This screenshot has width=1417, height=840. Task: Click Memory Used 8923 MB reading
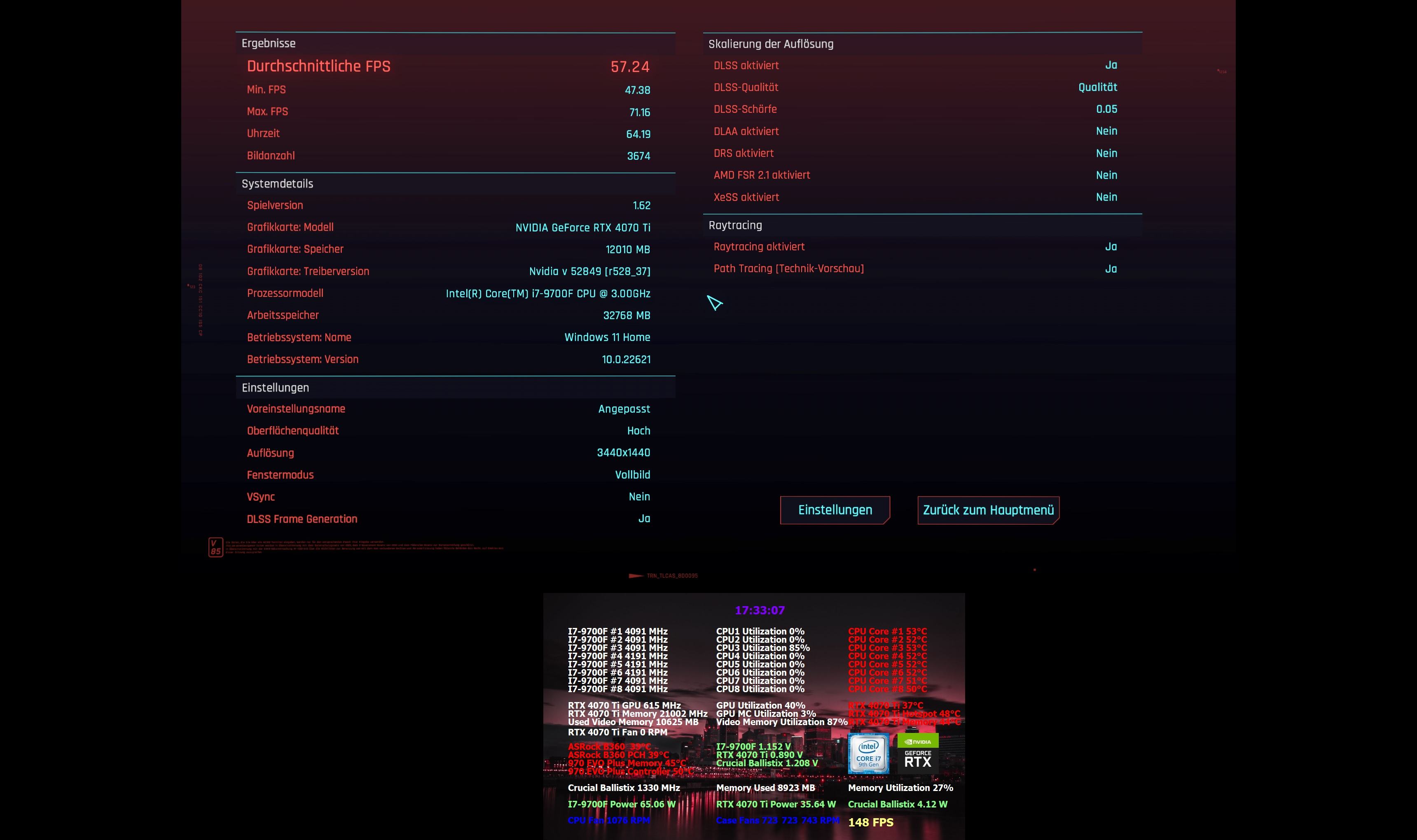[765, 788]
